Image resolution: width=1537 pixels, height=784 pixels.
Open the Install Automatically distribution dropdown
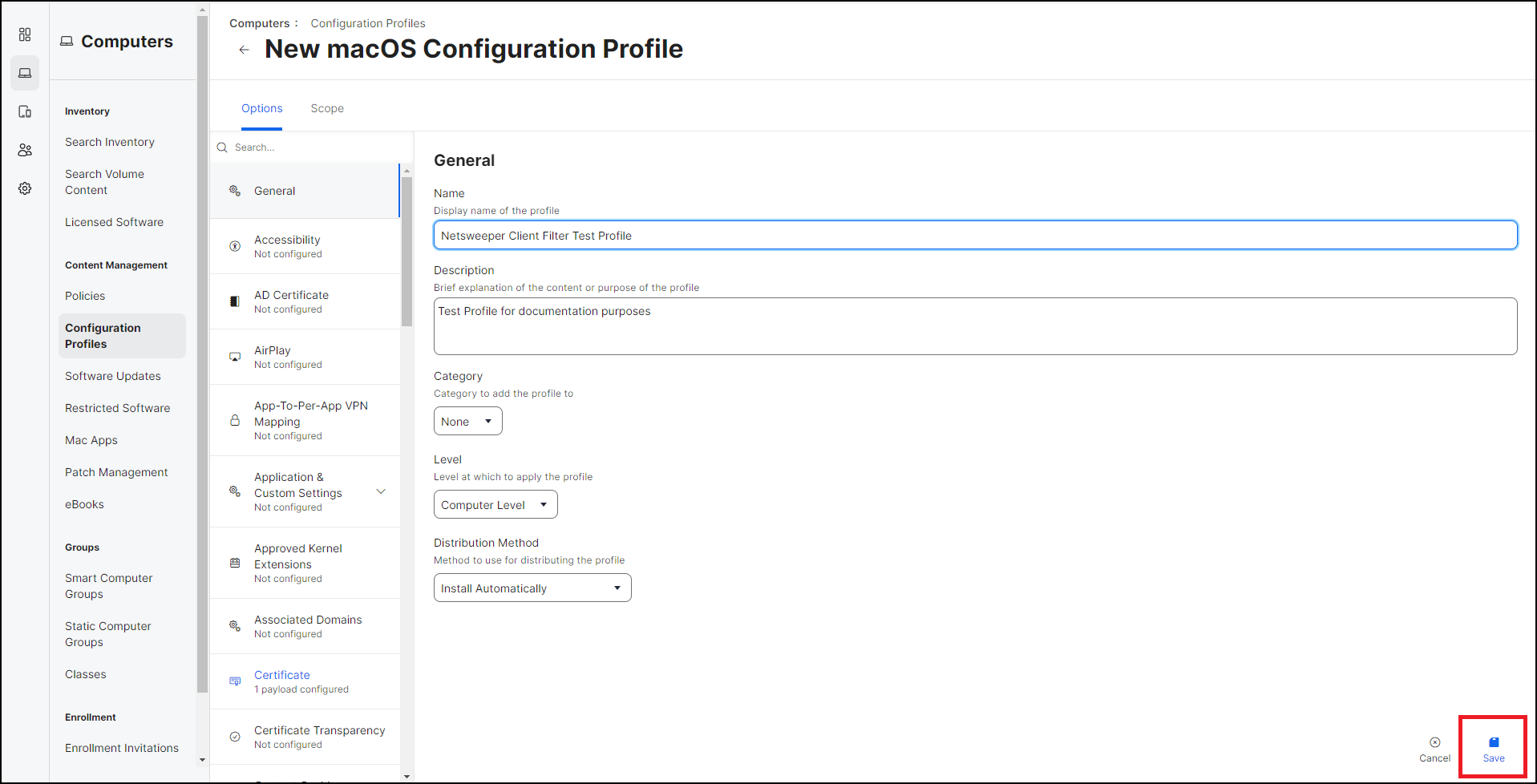(x=532, y=588)
